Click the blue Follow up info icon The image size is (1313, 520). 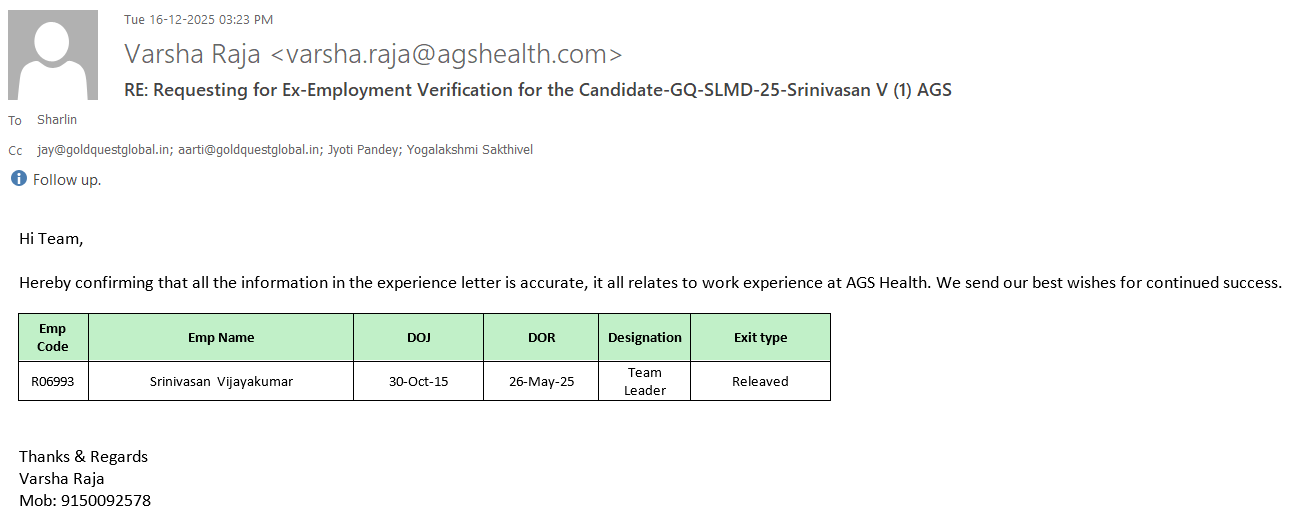[19, 179]
